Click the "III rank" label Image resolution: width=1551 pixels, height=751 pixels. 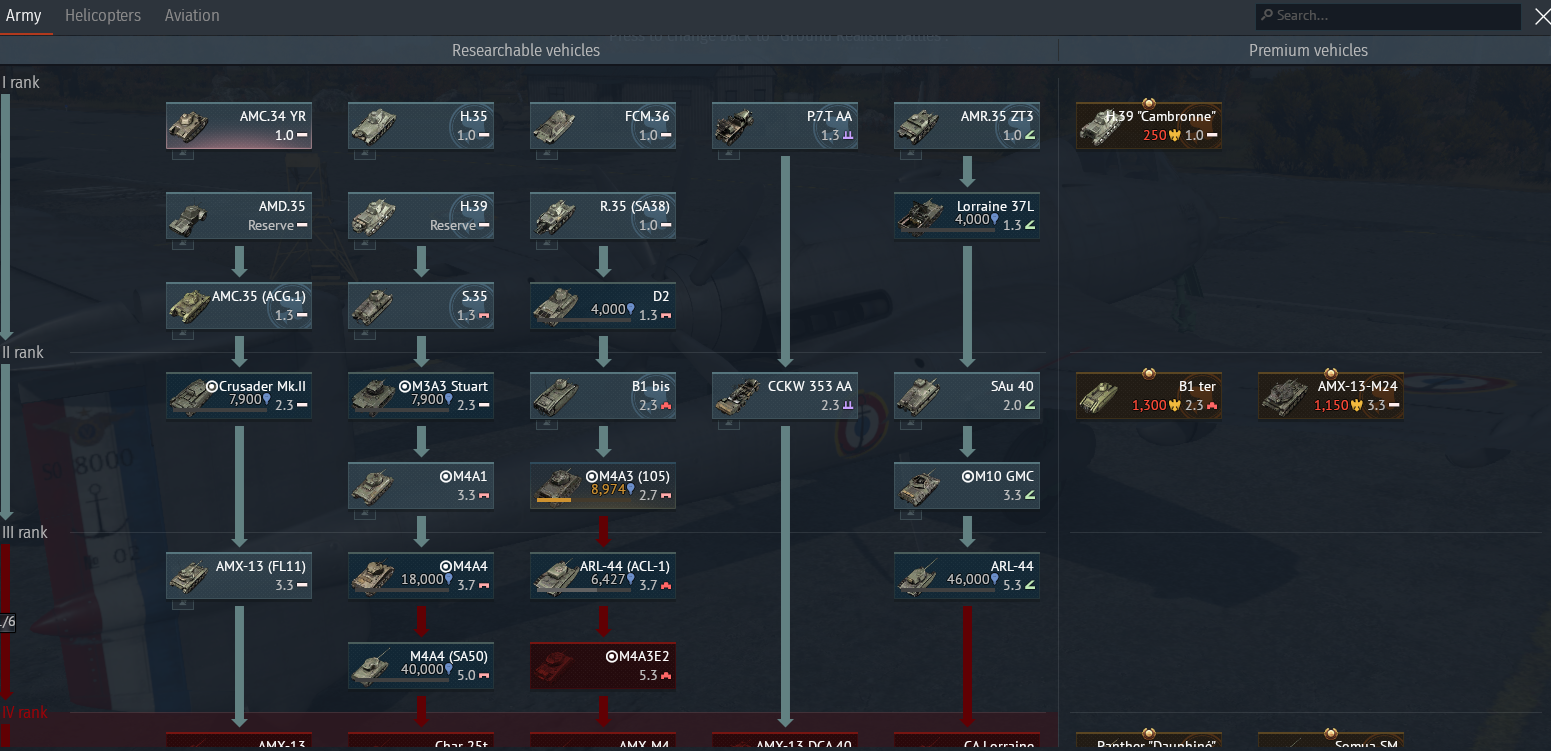25,532
